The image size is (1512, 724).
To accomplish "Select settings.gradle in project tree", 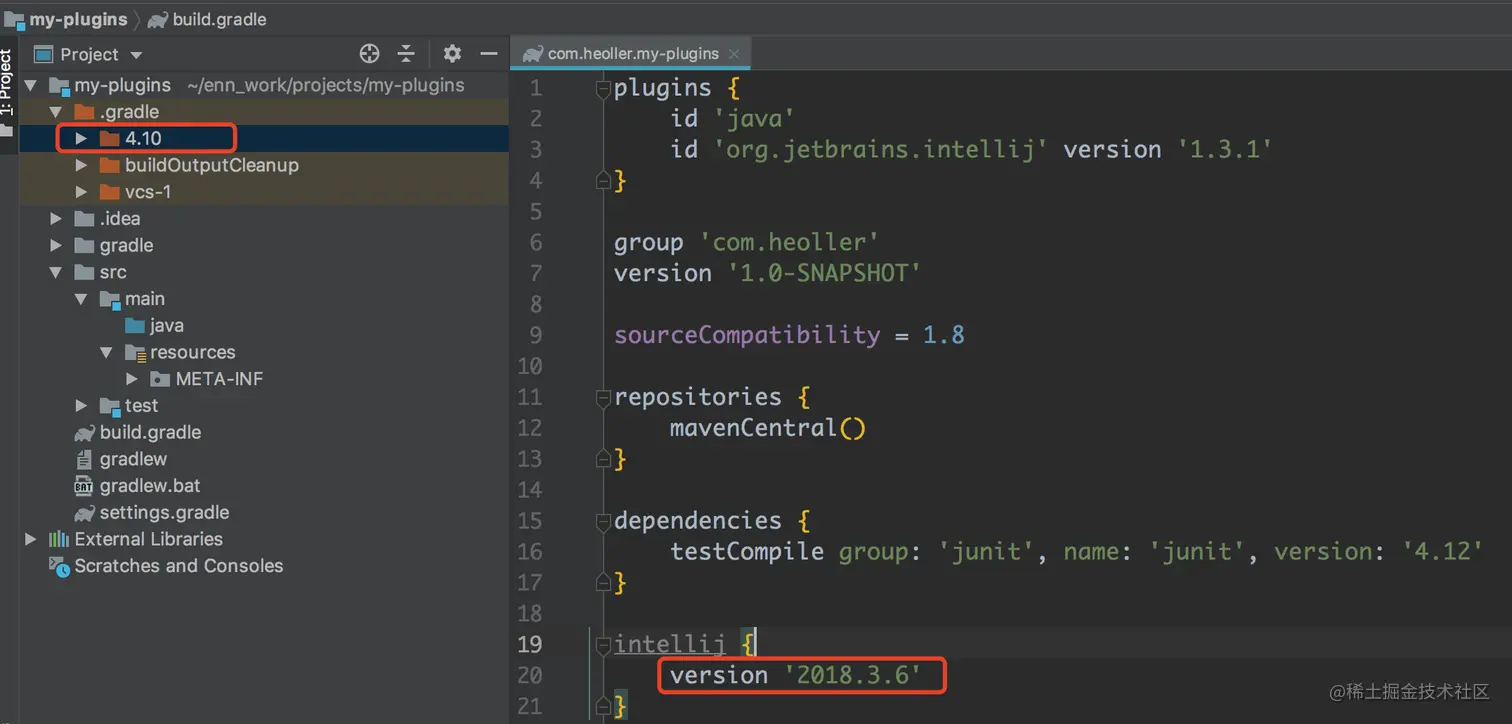I will click(264, 512).
